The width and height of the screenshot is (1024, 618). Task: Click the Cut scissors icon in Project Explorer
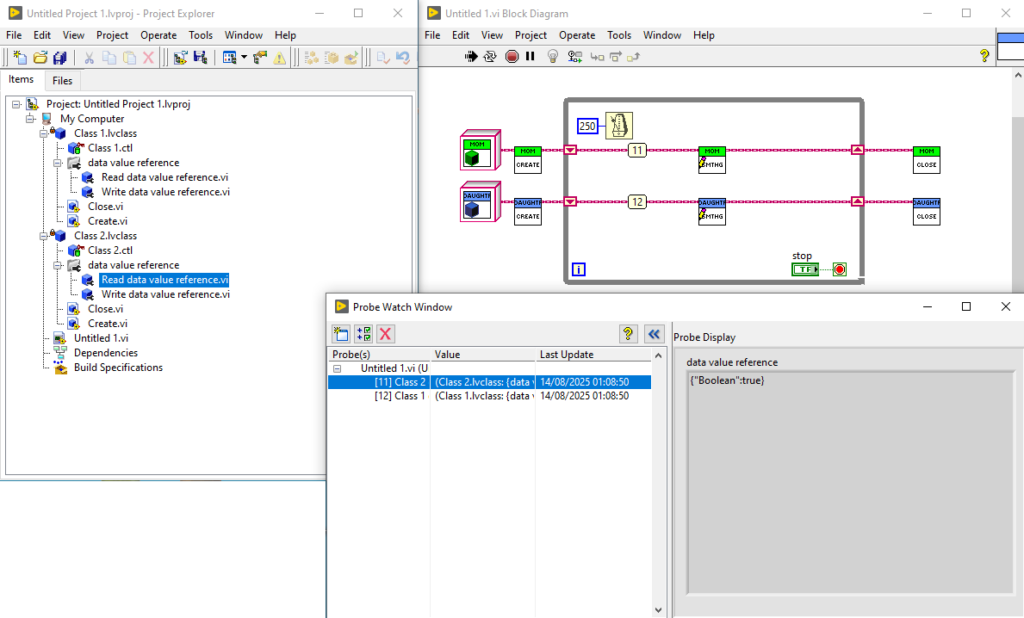point(89,57)
